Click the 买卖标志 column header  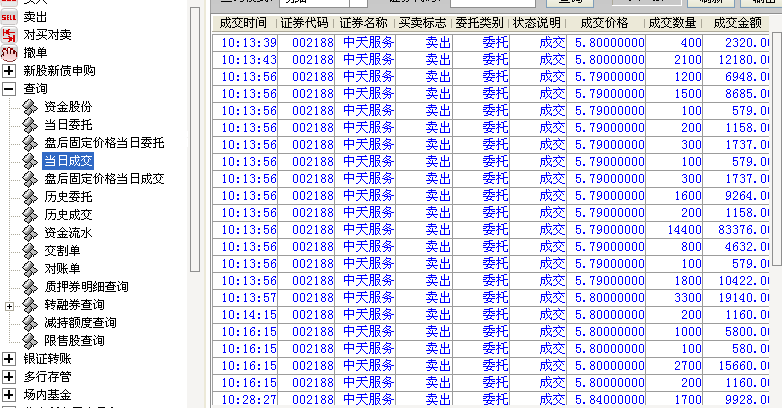[x=422, y=23]
